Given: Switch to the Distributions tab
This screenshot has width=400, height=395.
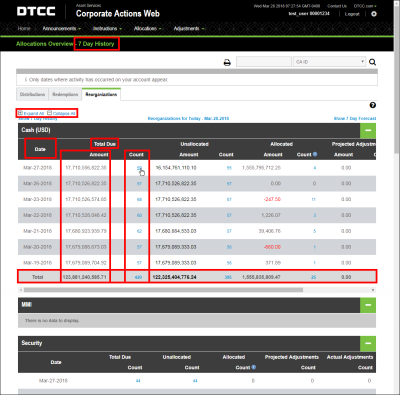Looking at the screenshot, I should point(32,94).
